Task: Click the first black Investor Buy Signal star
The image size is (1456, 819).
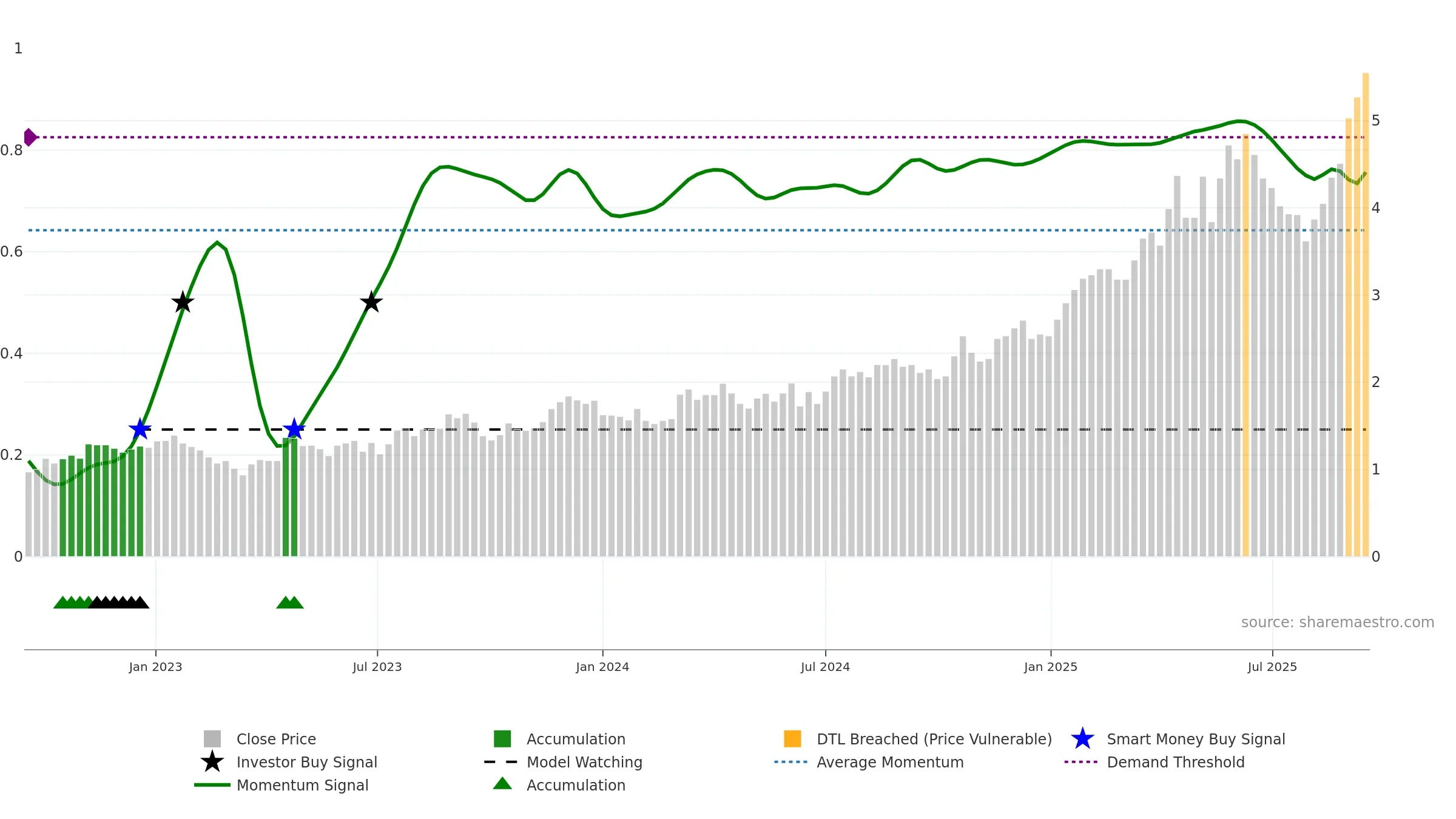Action: (183, 302)
